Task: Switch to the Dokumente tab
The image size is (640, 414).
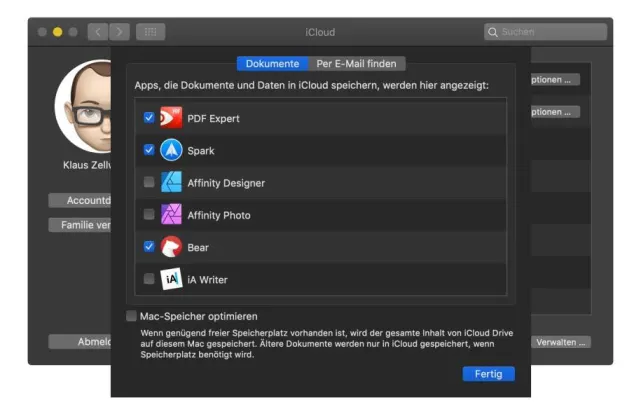Action: pos(272,64)
